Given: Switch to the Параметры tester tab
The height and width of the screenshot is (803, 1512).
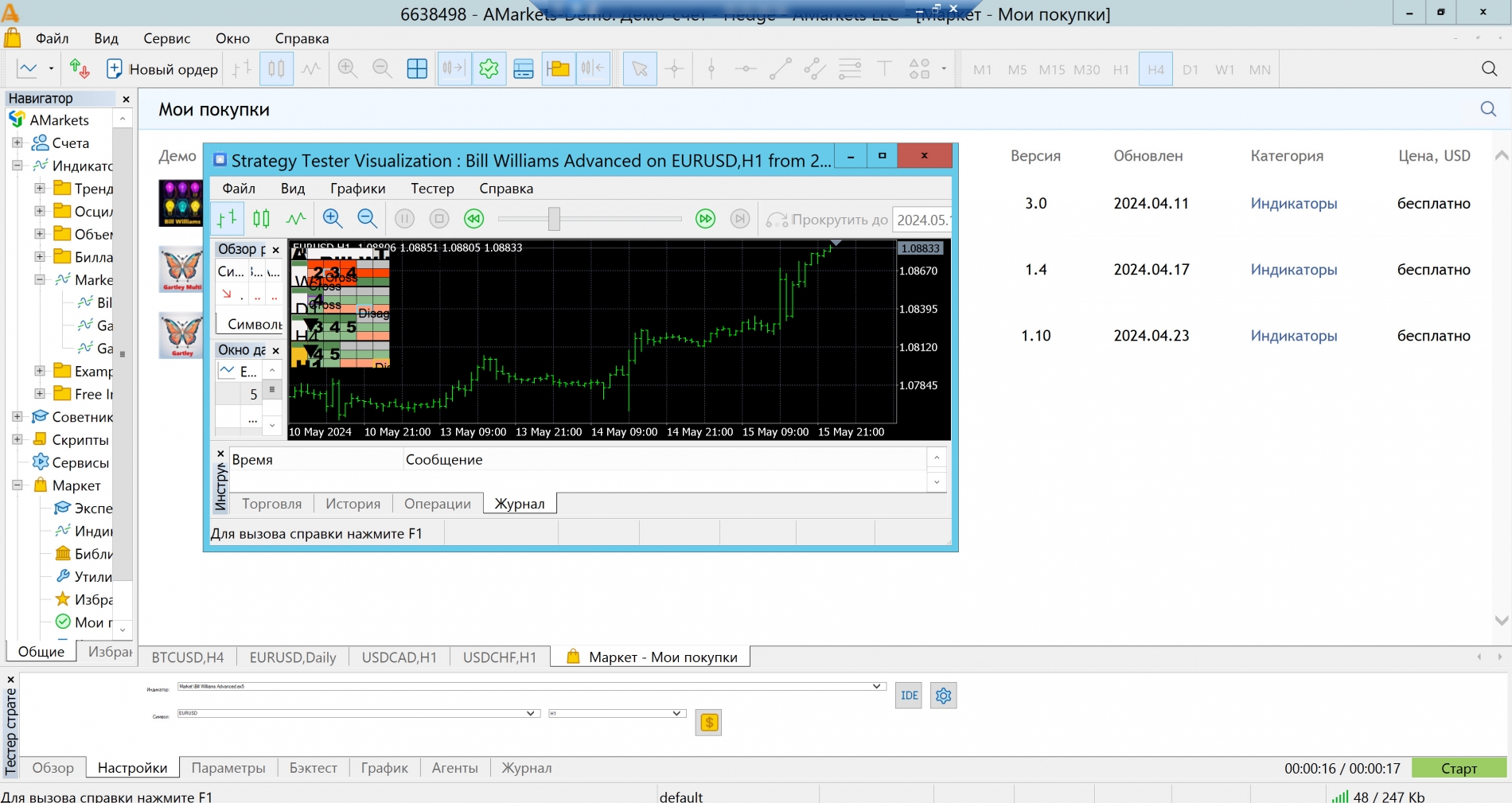Looking at the screenshot, I should point(228,768).
